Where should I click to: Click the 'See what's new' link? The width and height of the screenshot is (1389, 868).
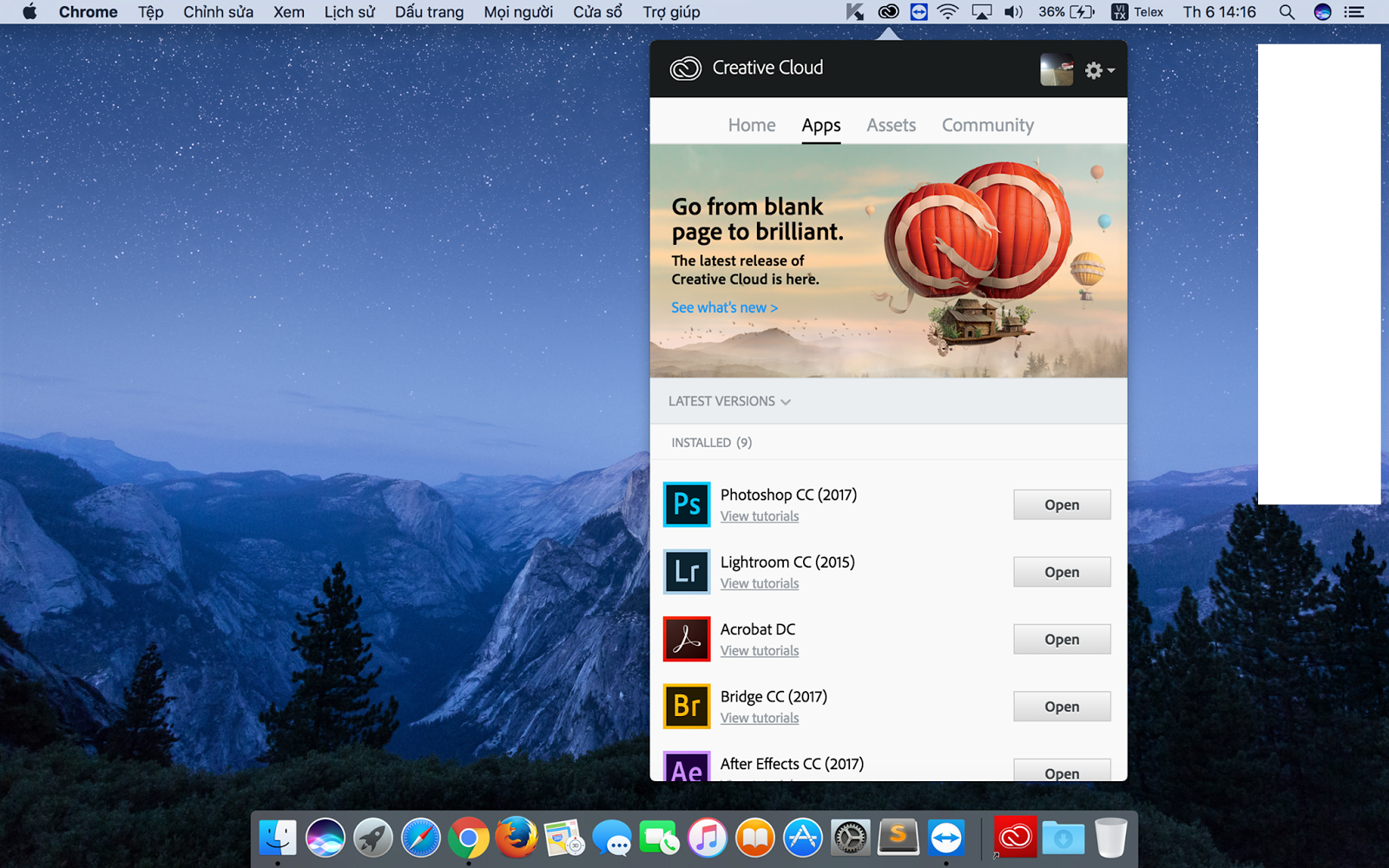click(724, 307)
